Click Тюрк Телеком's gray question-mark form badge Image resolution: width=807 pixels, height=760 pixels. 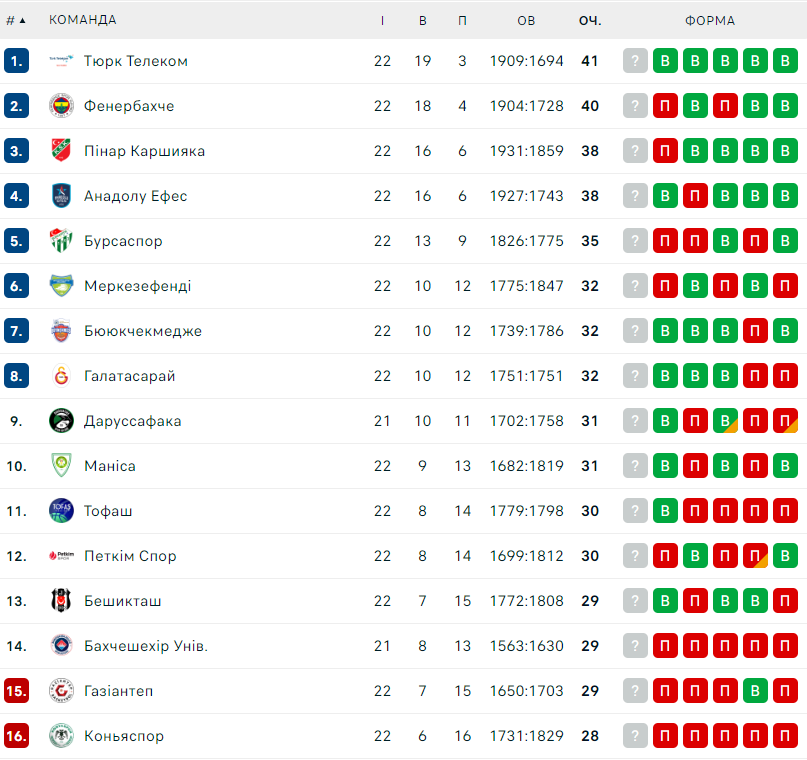(x=635, y=61)
